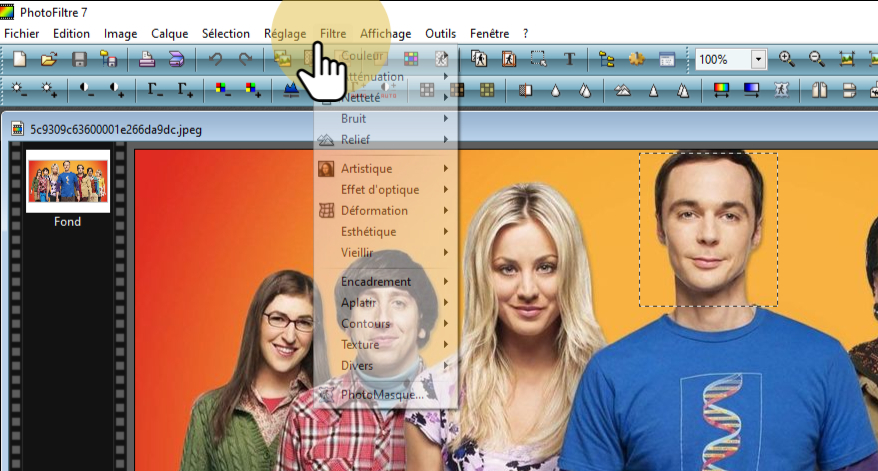Undo the last action

[x=215, y=59]
